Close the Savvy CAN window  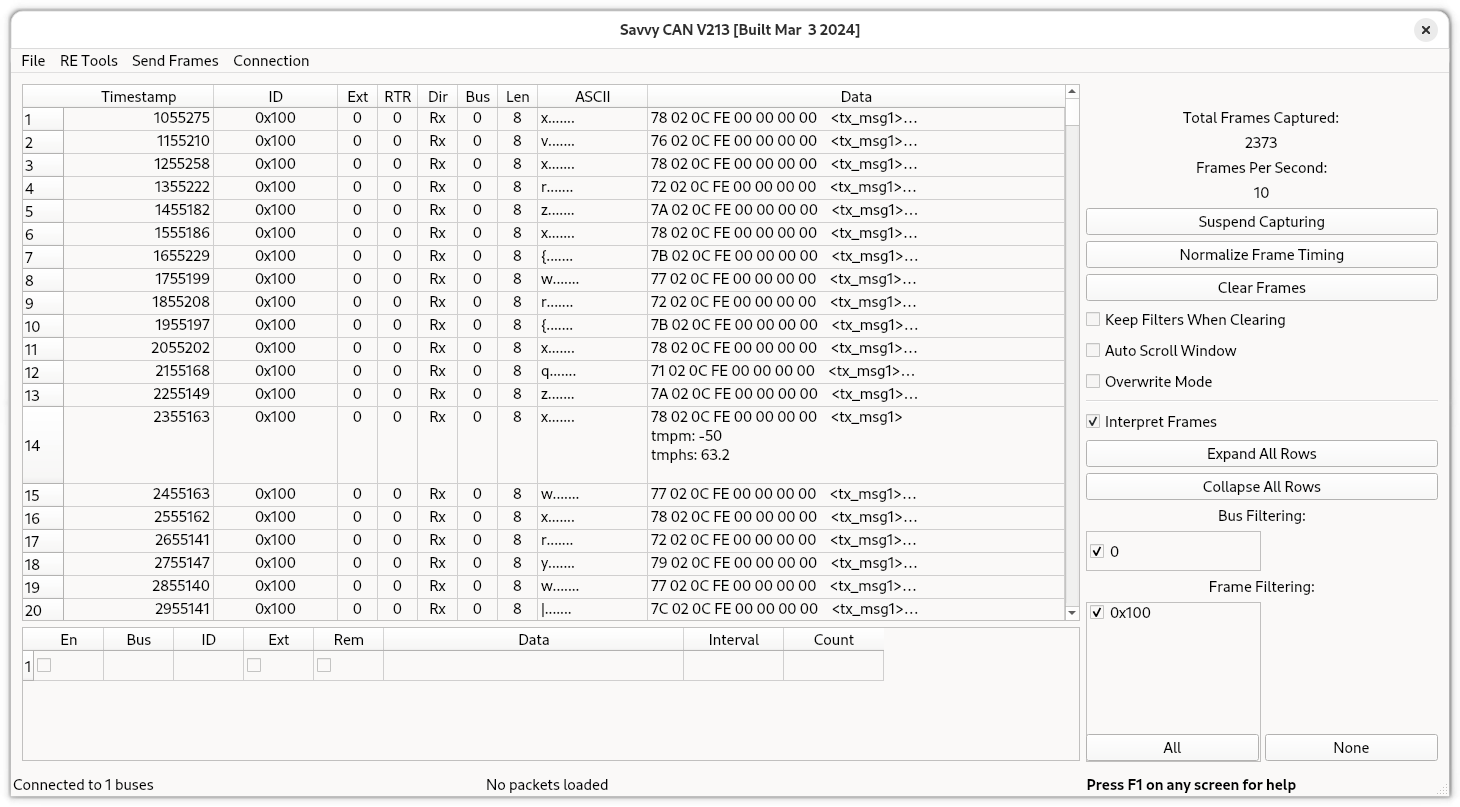click(x=1426, y=30)
